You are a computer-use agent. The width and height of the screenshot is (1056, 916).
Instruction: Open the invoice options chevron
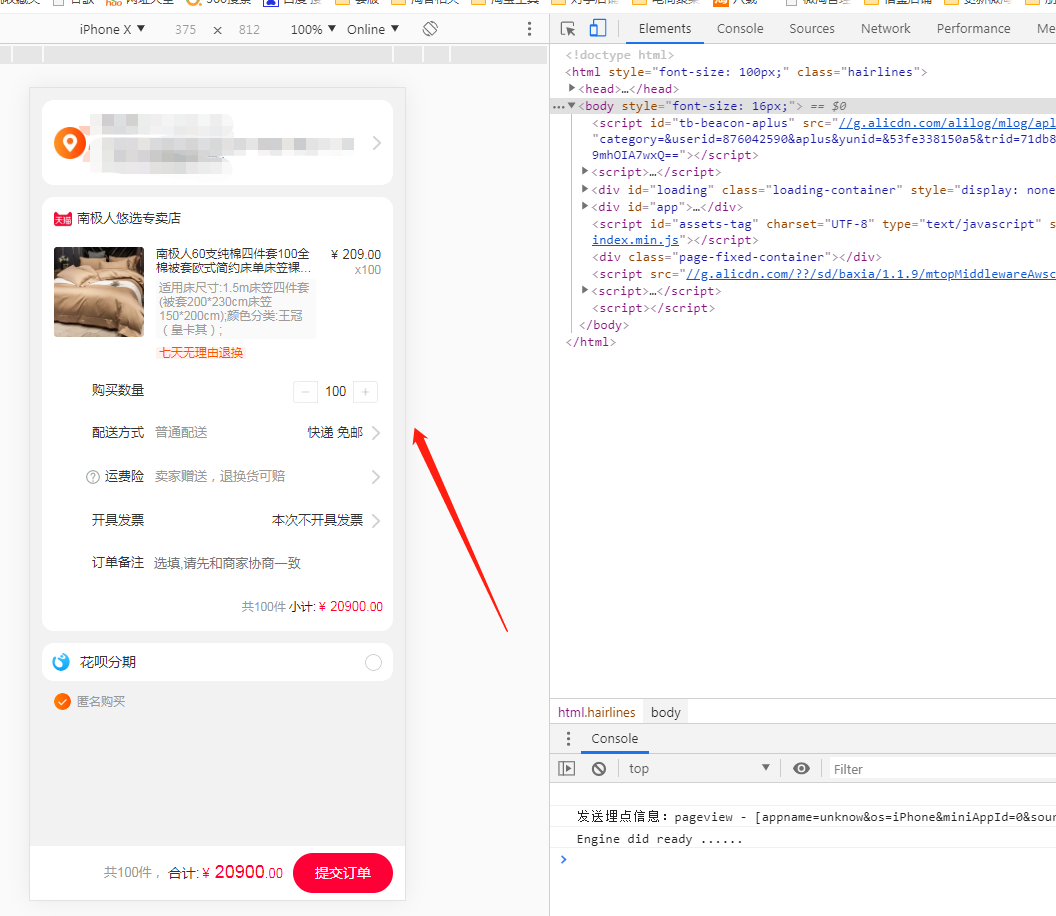click(376, 521)
